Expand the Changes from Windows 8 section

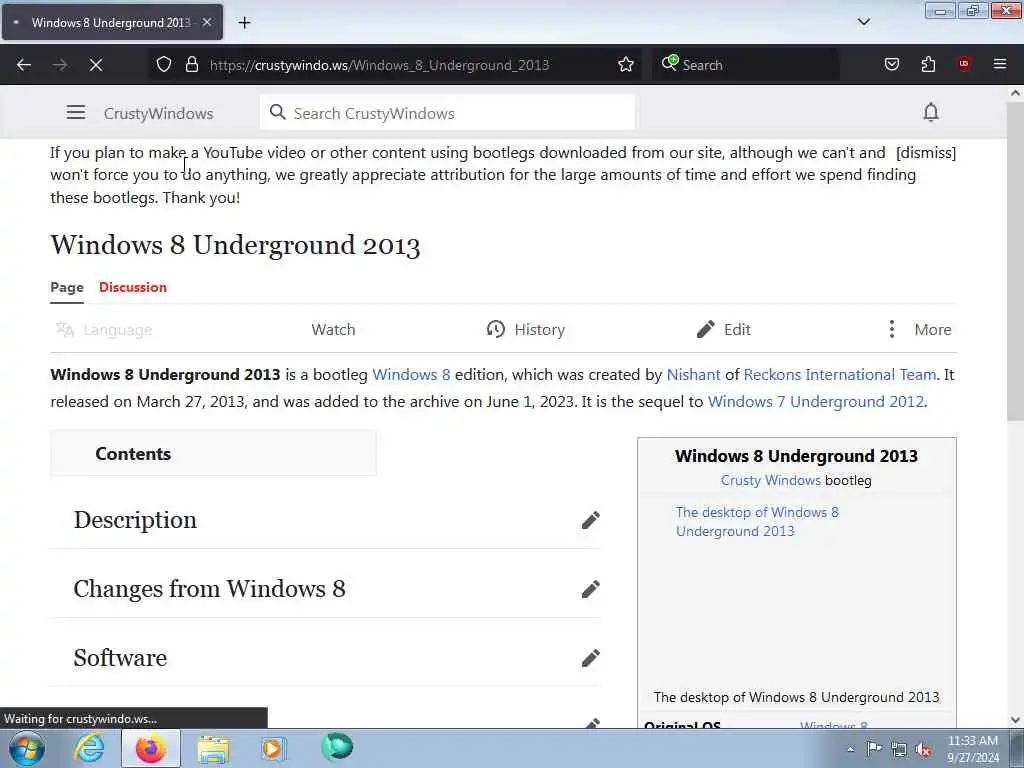click(x=209, y=588)
